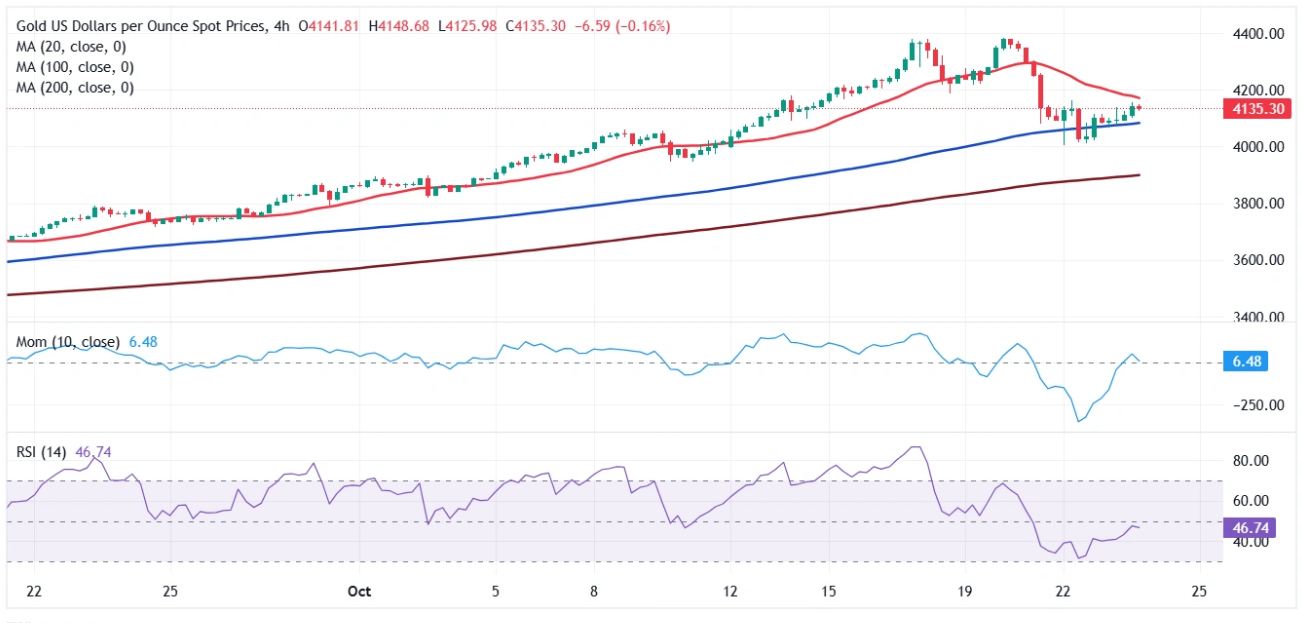
Task: Click the 12 date label on time axis
Action: 731,591
